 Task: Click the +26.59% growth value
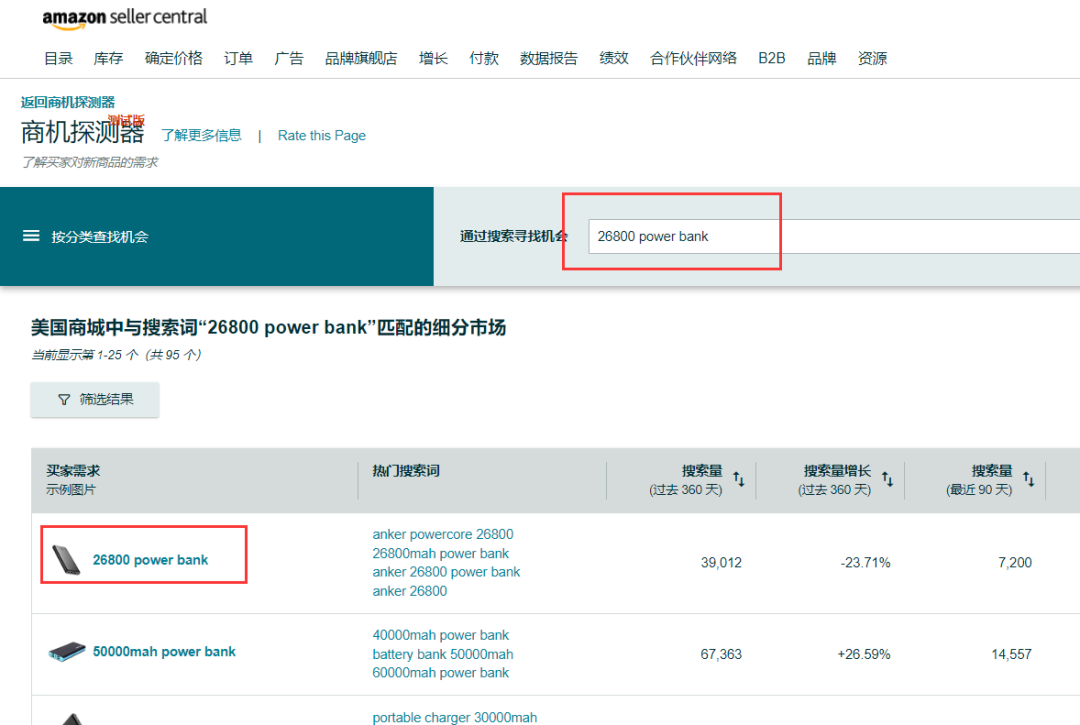[x=864, y=654]
